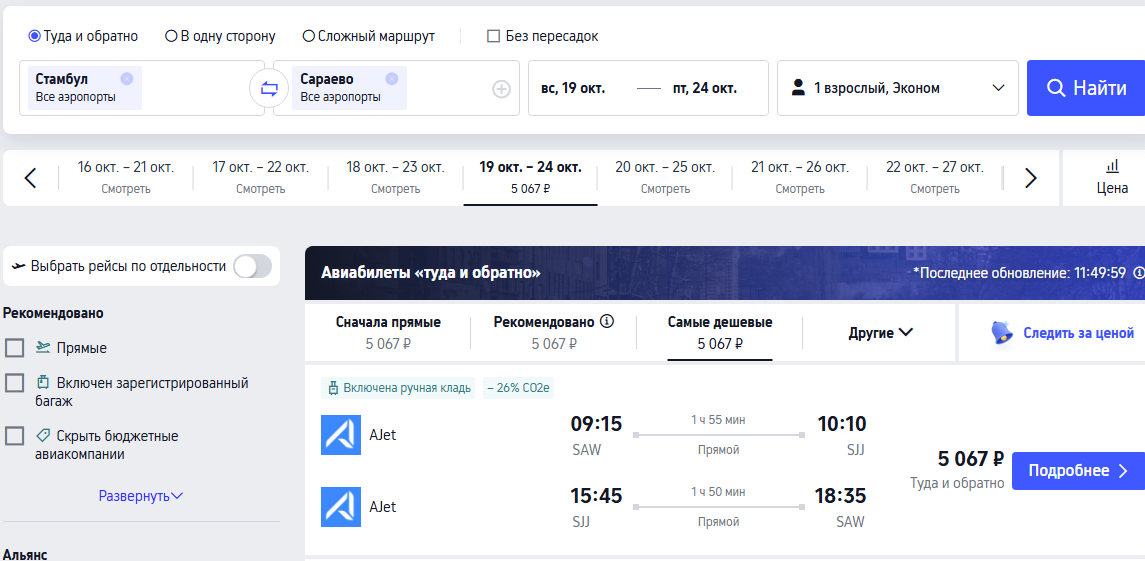Click the info icon next to Рекомендовано

[x=607, y=321]
